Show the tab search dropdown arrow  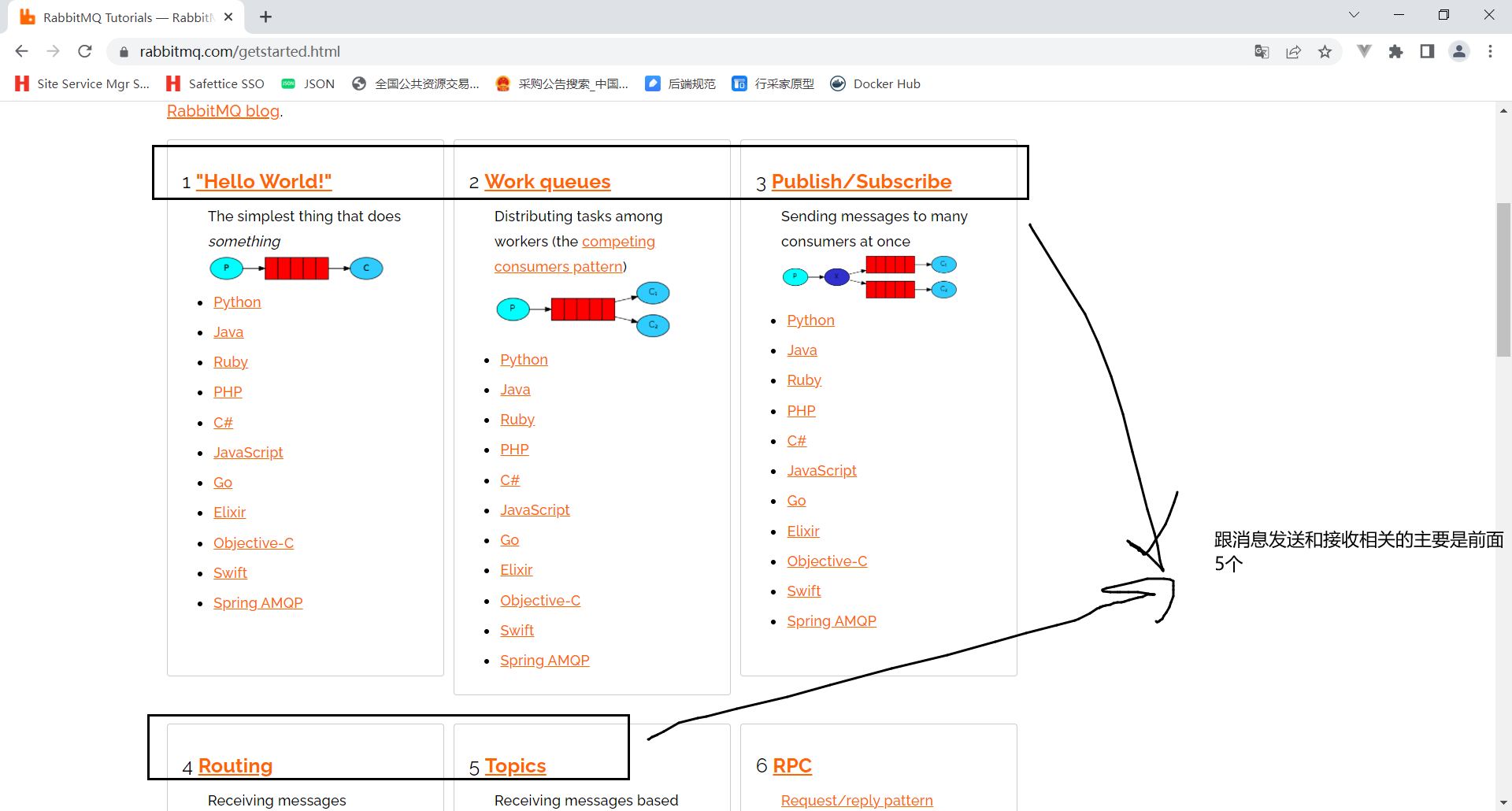click(x=1354, y=14)
